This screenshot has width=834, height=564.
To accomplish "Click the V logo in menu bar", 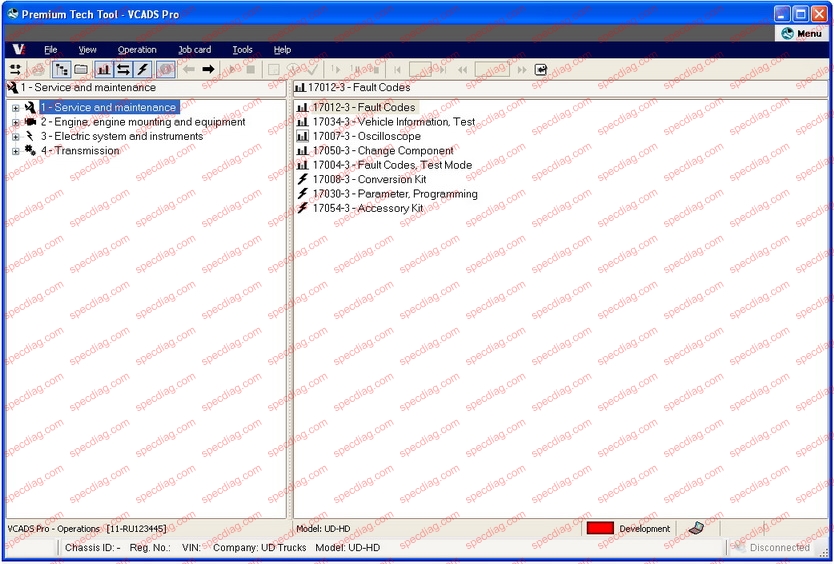I will point(18,49).
